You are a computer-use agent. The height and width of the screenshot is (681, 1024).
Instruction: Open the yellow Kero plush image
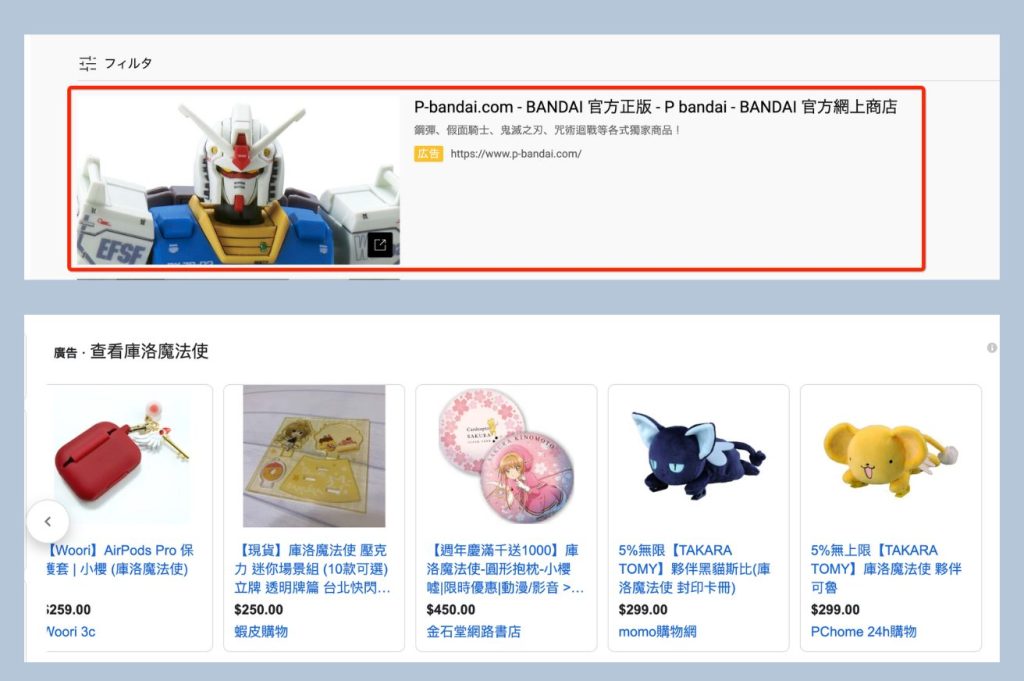pyautogui.click(x=891, y=456)
